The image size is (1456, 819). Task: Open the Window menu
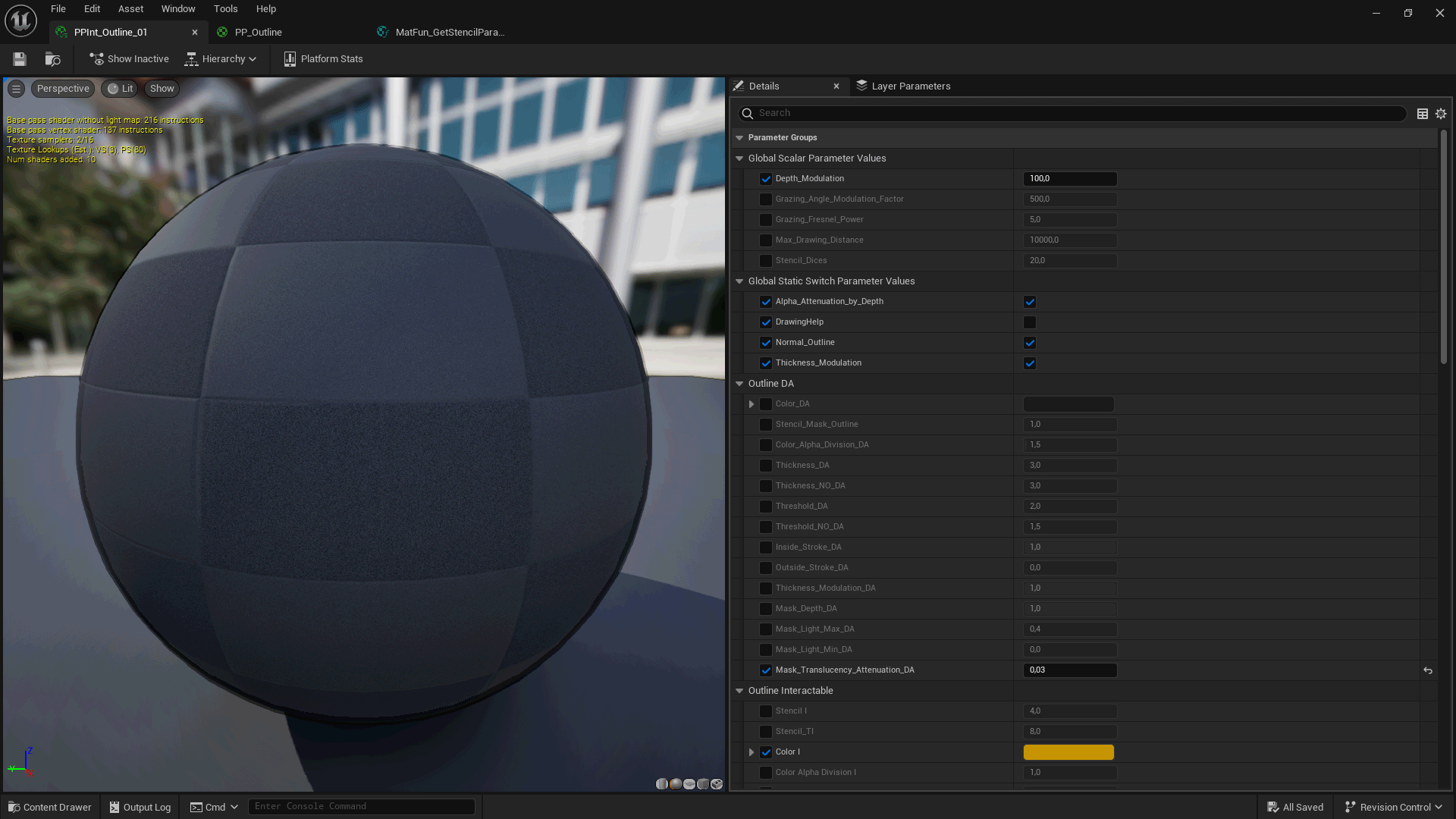pos(178,8)
